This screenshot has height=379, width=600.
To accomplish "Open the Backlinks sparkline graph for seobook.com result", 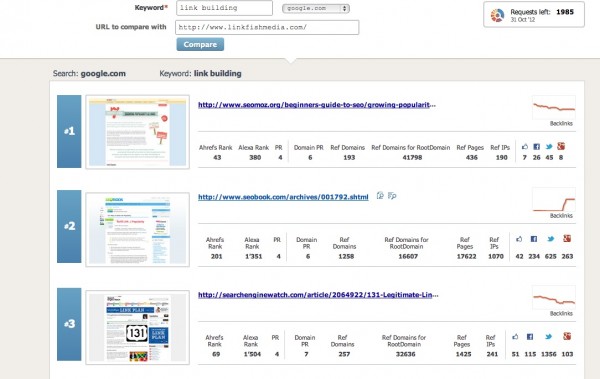I will click(x=554, y=200).
